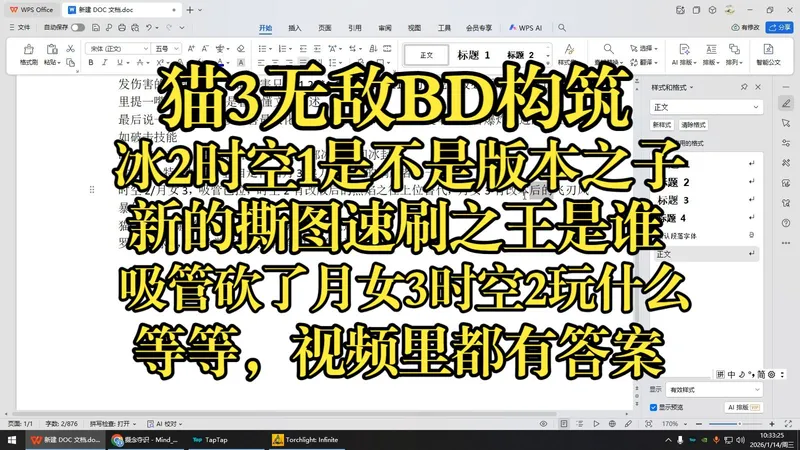Toggle the Show Preview (显示预览) checkbox

[x=653, y=407]
